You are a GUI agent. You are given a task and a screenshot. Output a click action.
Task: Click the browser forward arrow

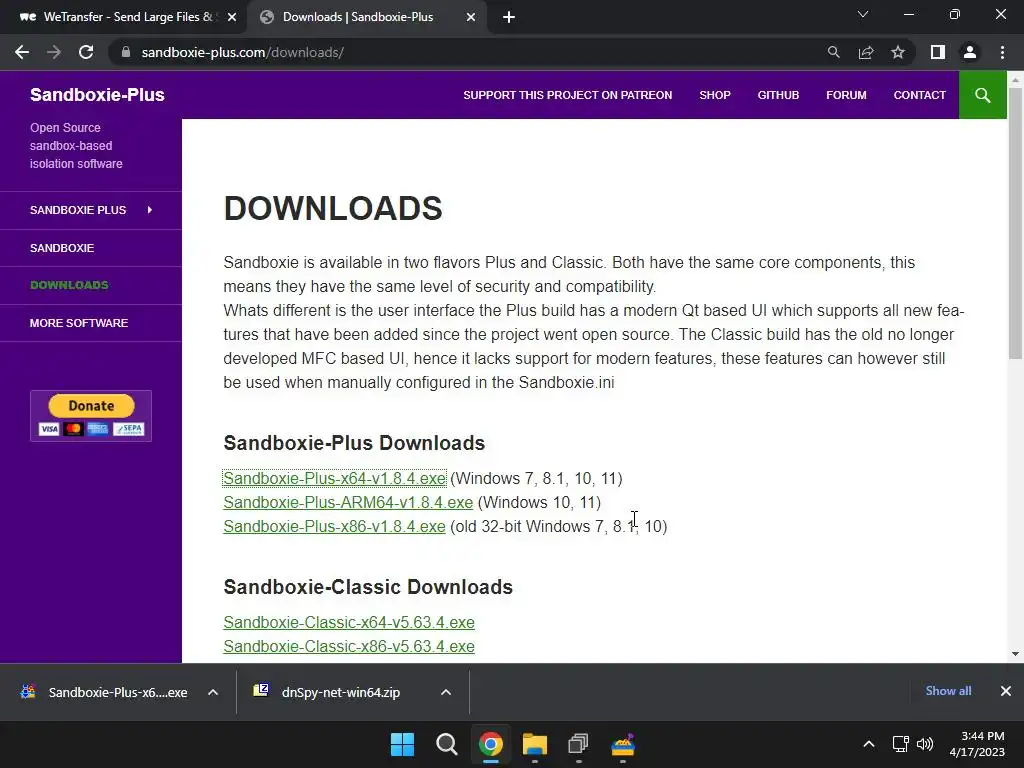(x=54, y=52)
